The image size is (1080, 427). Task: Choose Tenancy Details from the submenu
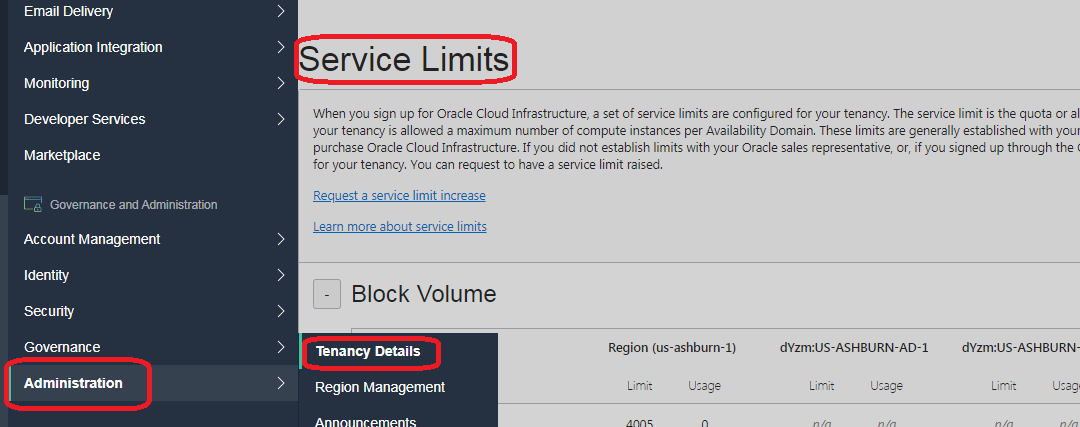tap(367, 352)
